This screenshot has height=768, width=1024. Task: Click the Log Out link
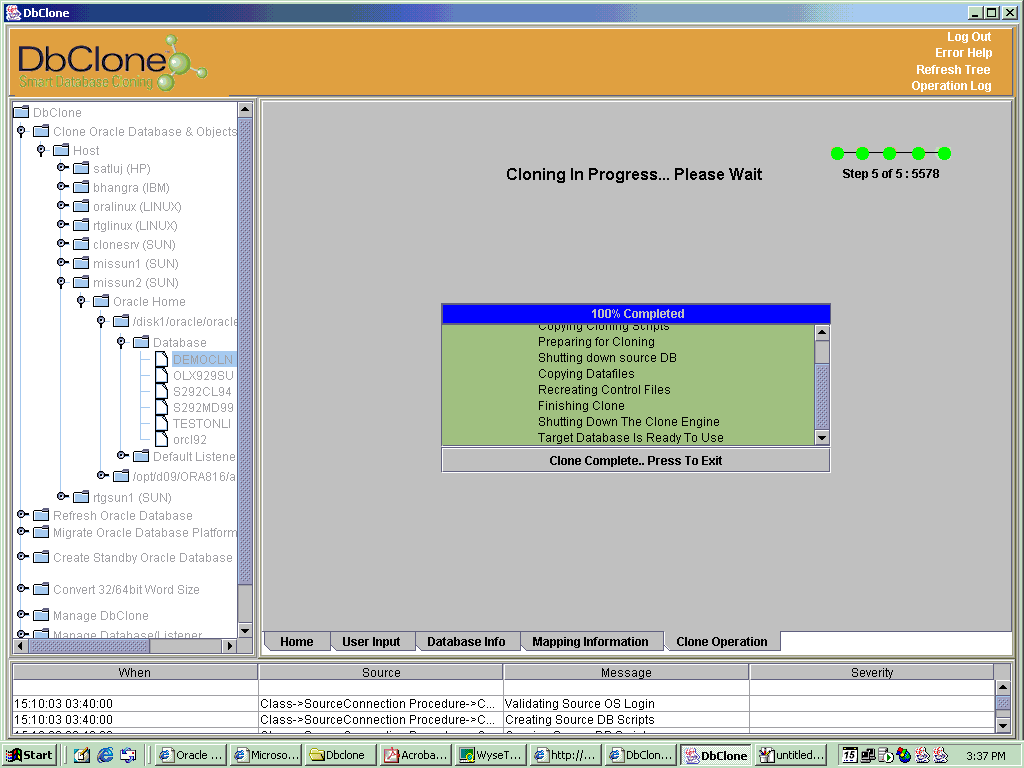tap(969, 37)
